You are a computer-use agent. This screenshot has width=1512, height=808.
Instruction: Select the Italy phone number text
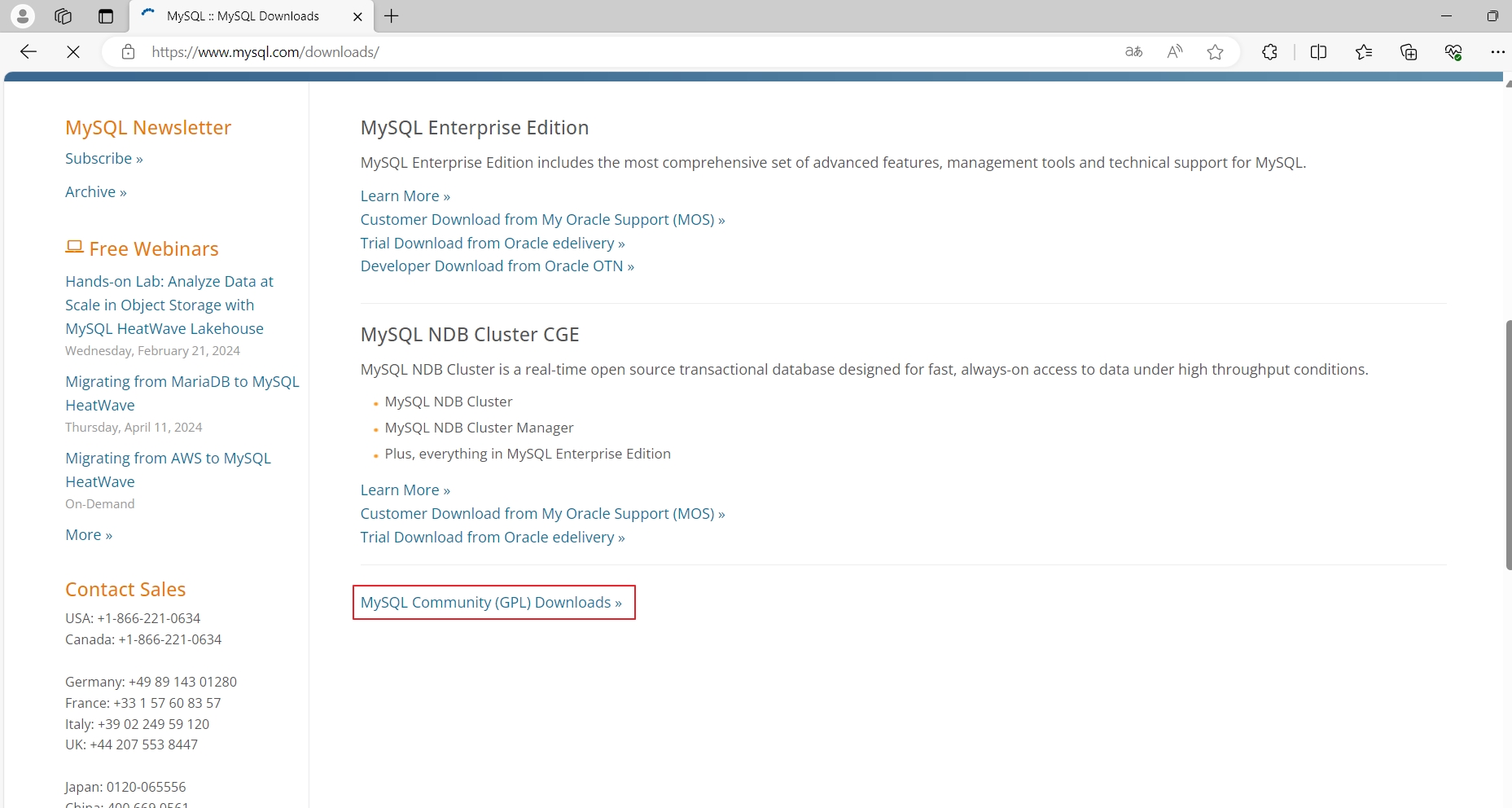click(x=137, y=724)
